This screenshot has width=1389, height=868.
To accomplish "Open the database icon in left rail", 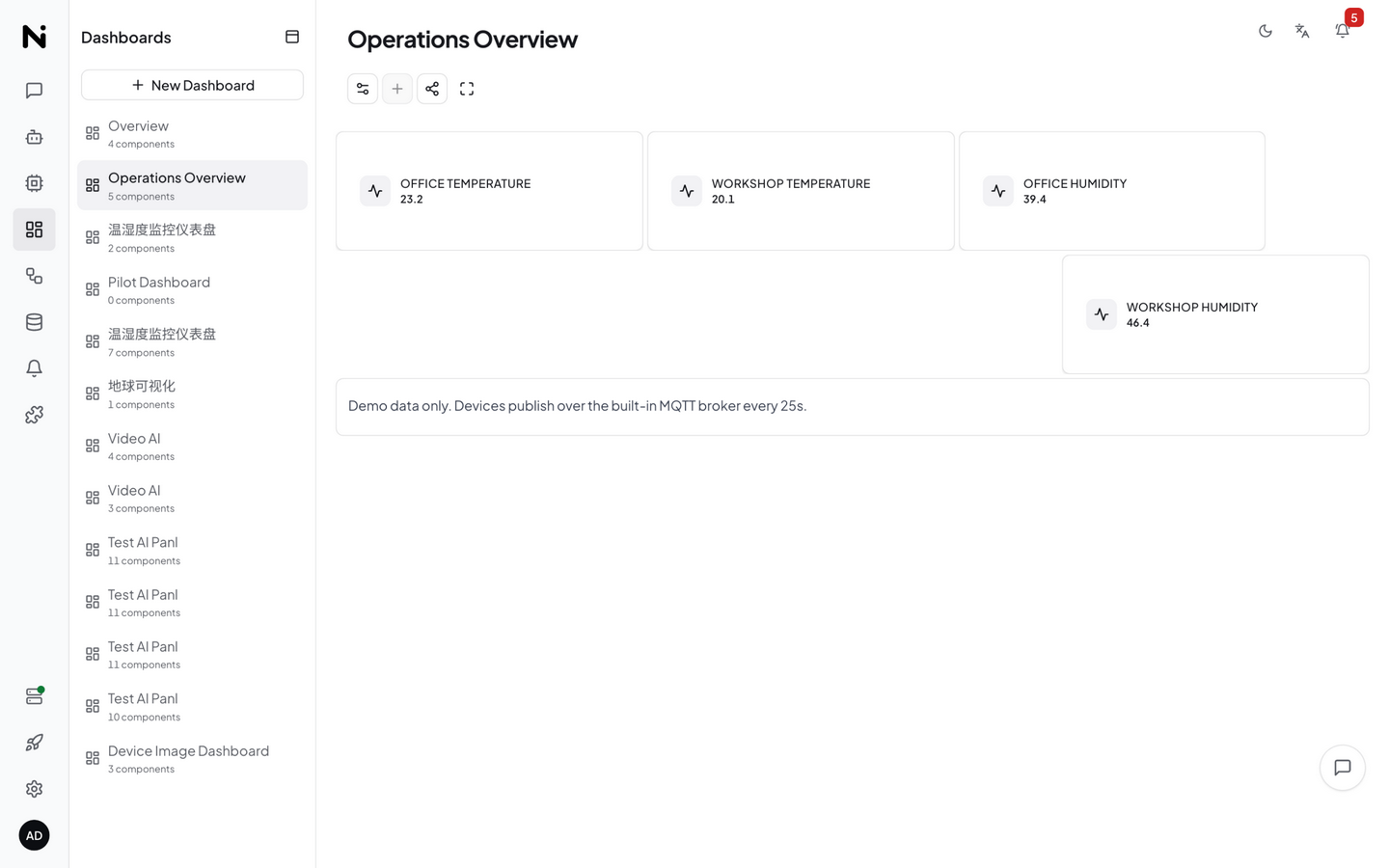I will [34, 322].
